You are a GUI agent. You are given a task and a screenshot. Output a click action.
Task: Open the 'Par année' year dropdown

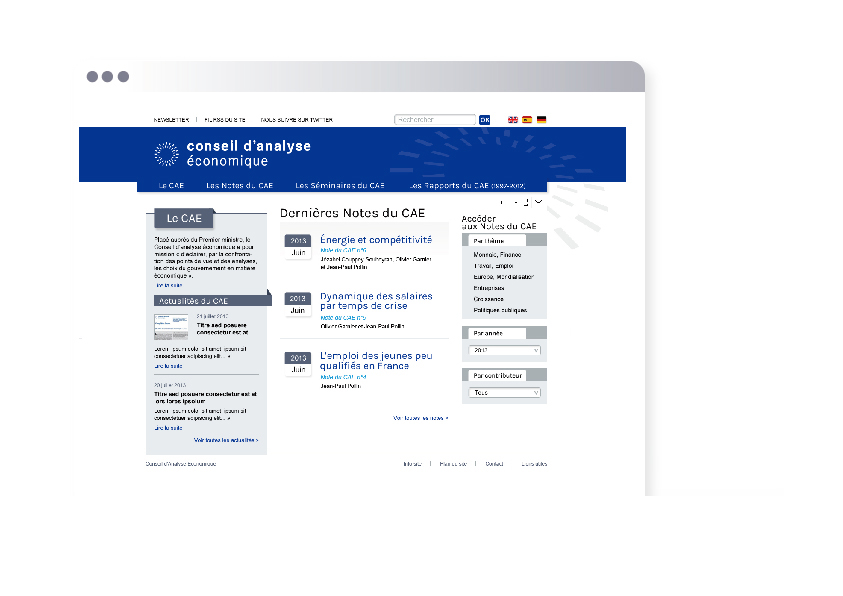(505, 351)
